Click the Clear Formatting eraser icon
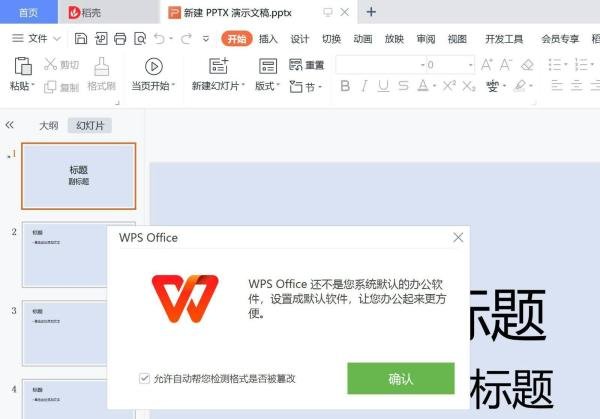Image resolution: width=600 pixels, height=419 pixels. (527, 65)
